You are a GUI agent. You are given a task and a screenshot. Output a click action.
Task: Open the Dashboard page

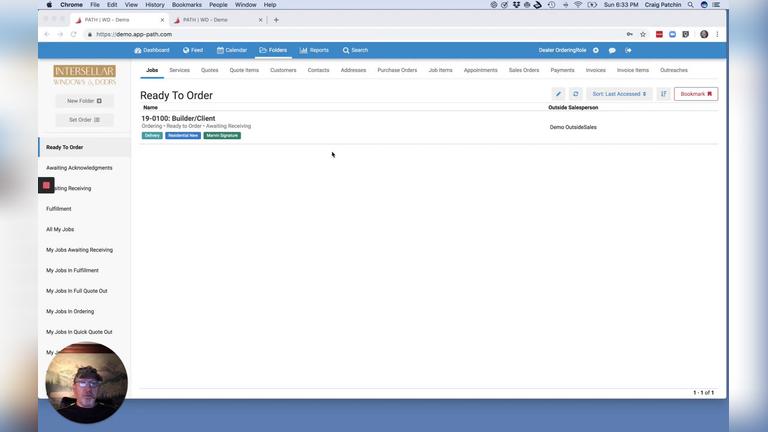[x=152, y=50]
